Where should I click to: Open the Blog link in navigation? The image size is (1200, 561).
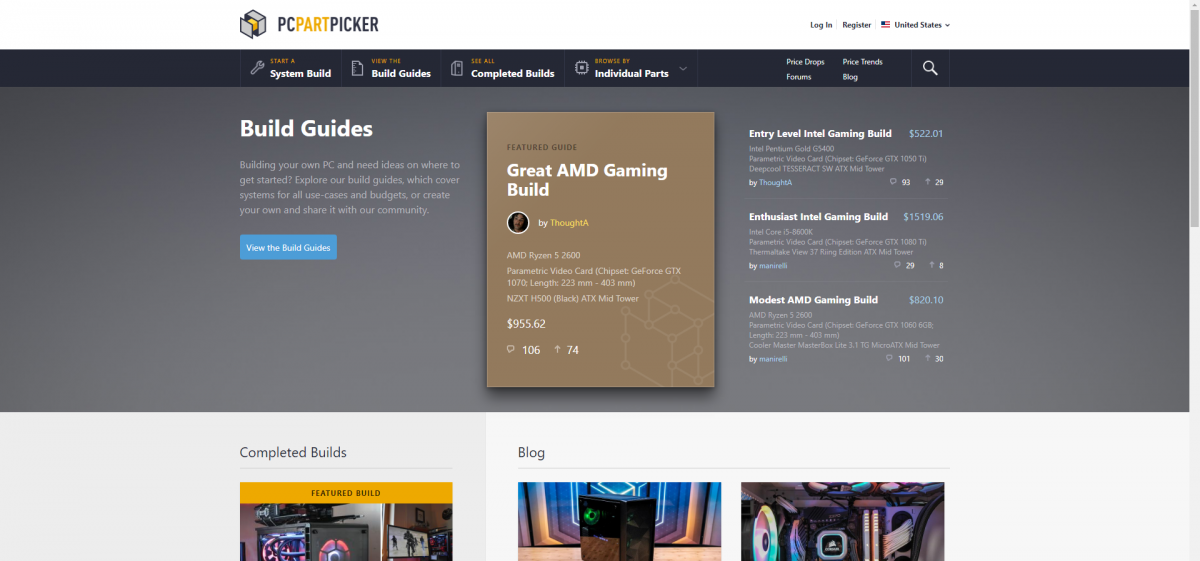[850, 77]
